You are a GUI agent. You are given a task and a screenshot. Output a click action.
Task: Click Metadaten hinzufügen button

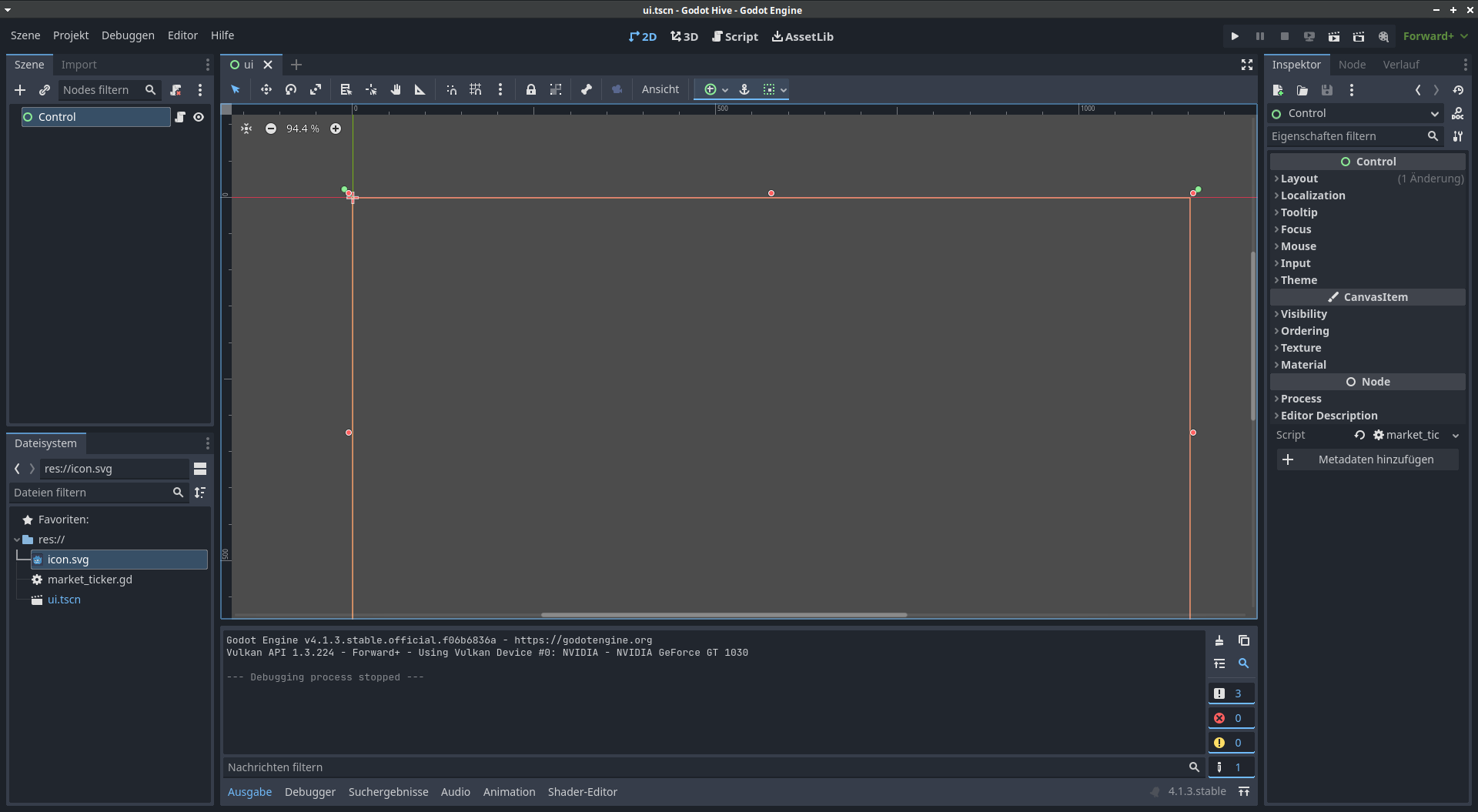[1368, 459]
